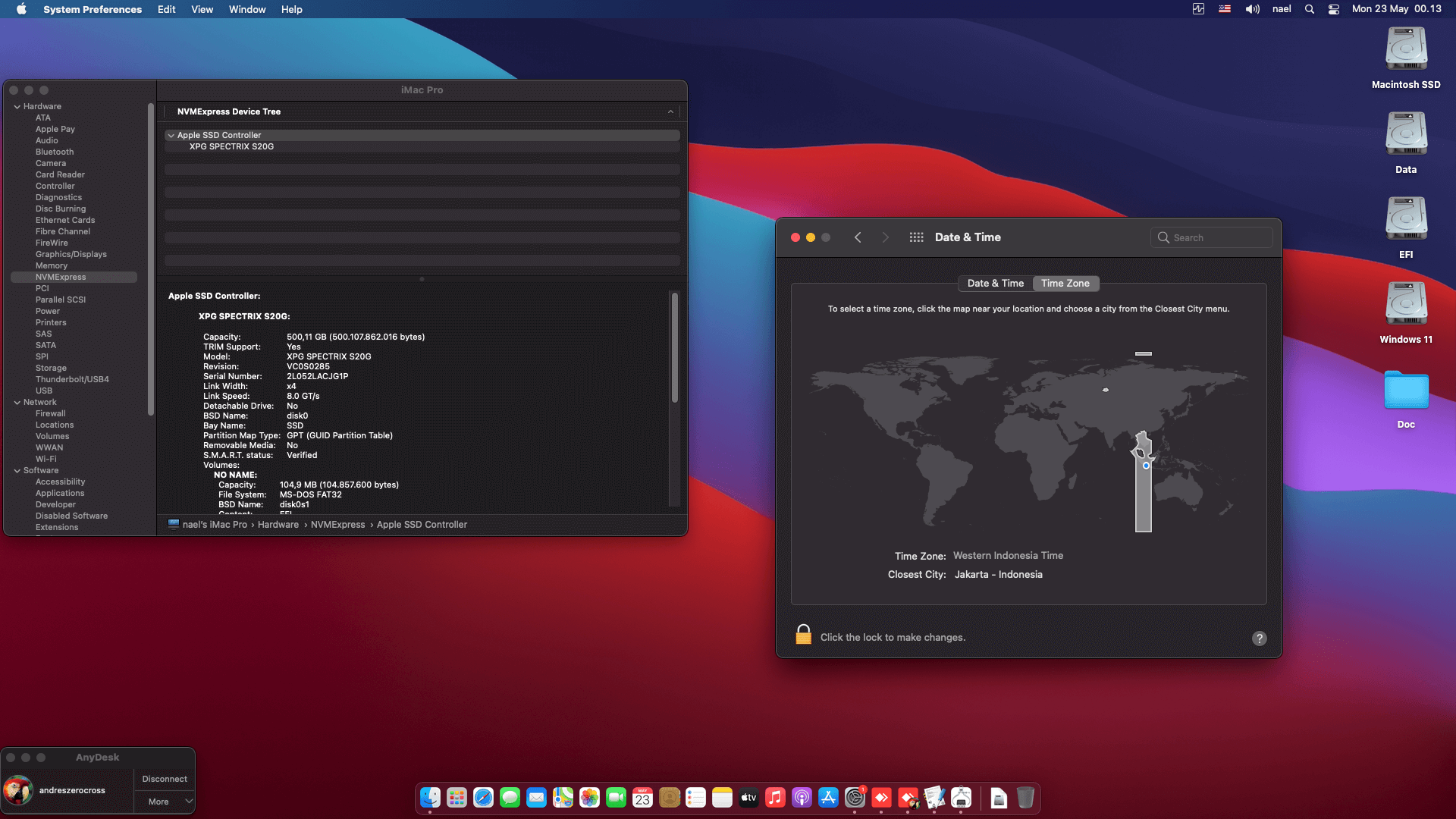Collapse the NVMExpress Device Tree header chevron
This screenshot has width=1456, height=819.
(670, 111)
